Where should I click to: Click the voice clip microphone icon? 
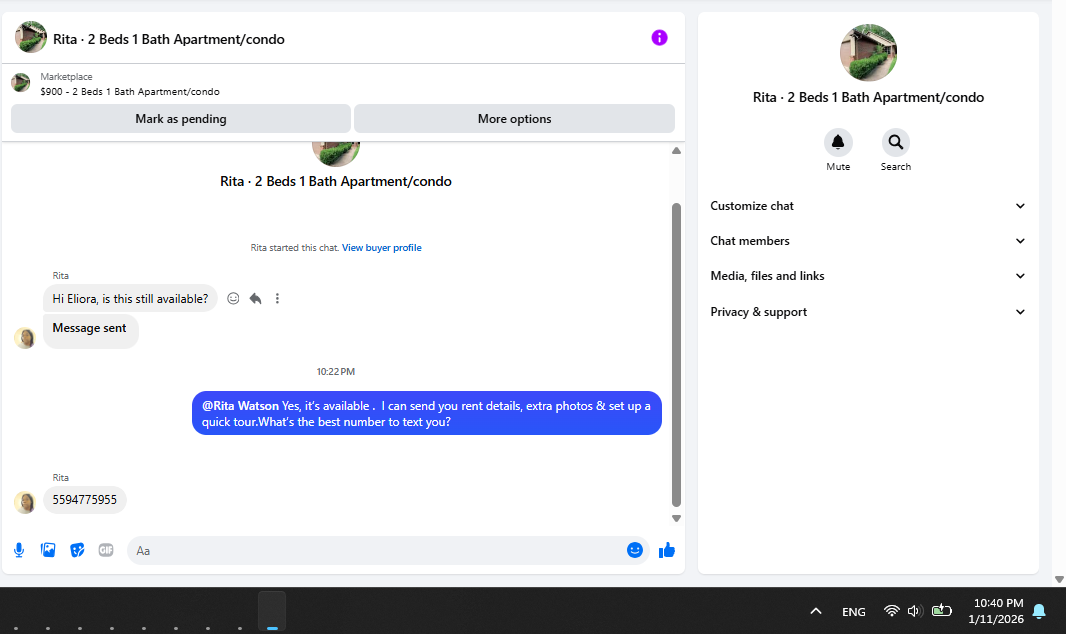(19, 550)
